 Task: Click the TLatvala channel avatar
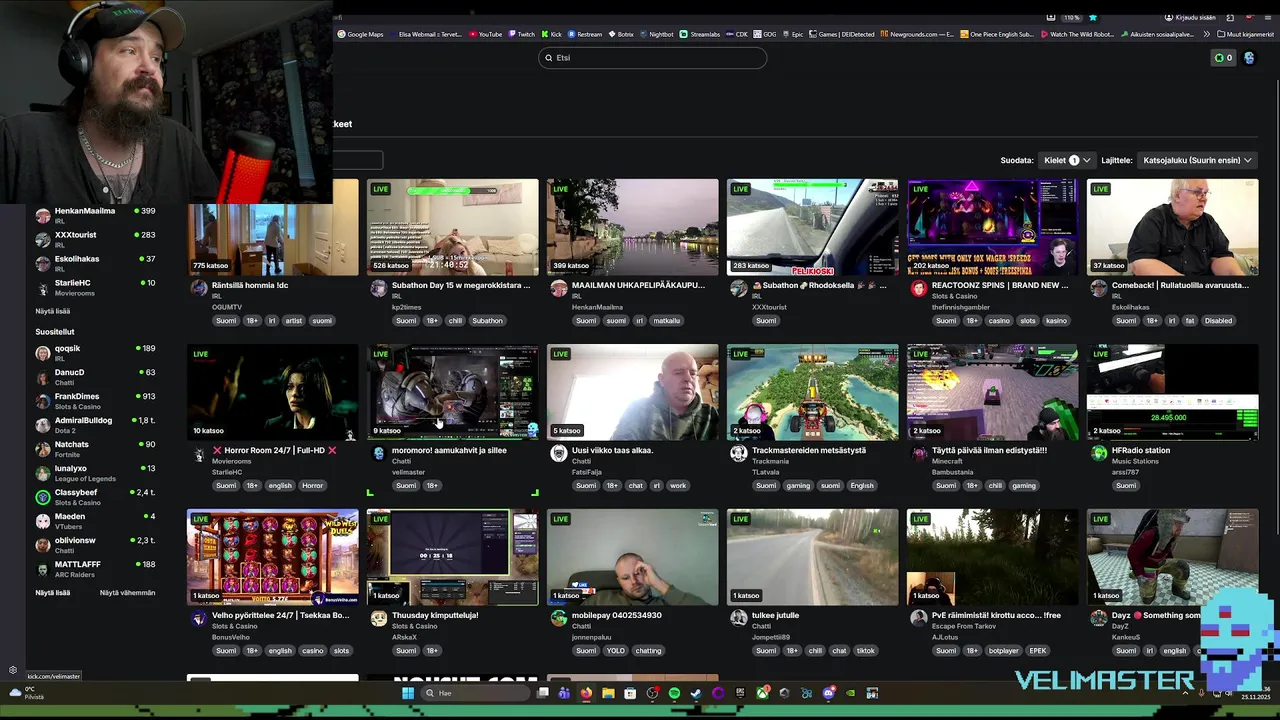click(x=738, y=453)
